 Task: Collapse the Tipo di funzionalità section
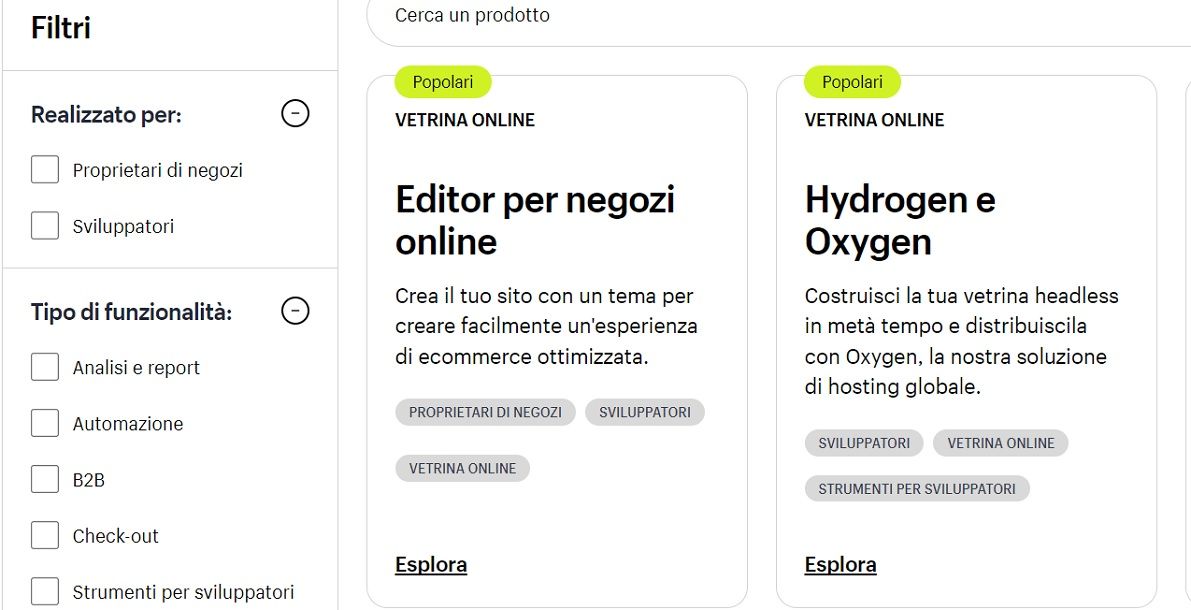click(295, 311)
